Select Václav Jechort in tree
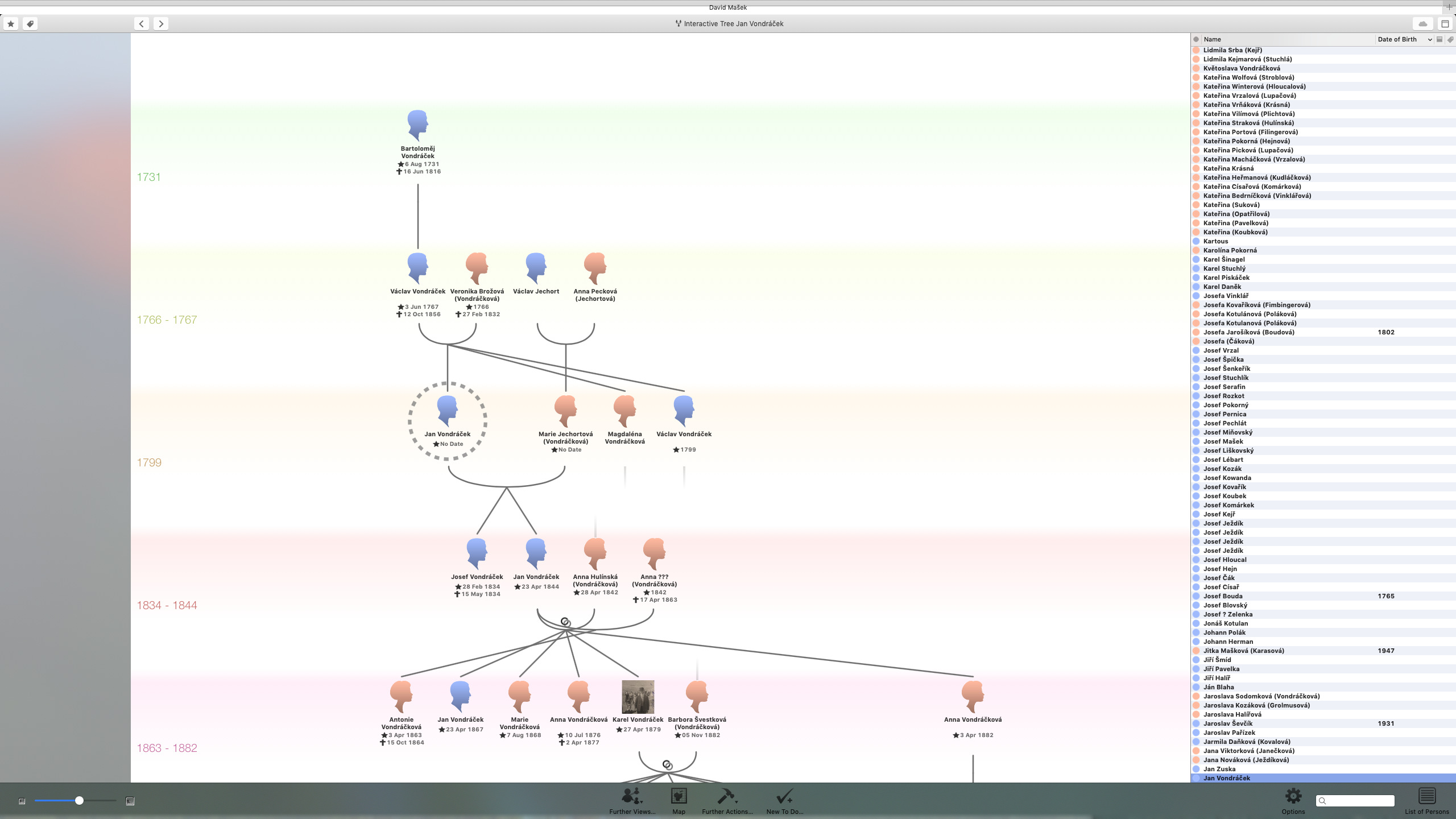 [x=536, y=274]
